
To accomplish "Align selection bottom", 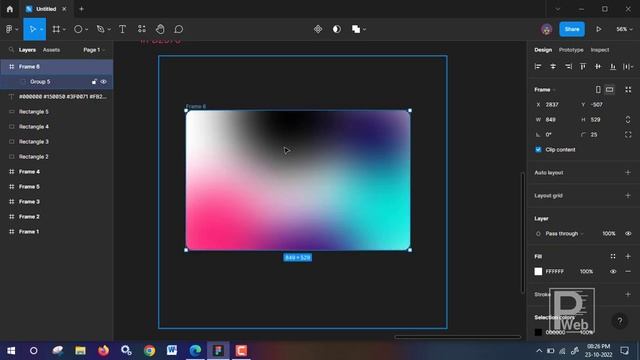I will pos(613,67).
